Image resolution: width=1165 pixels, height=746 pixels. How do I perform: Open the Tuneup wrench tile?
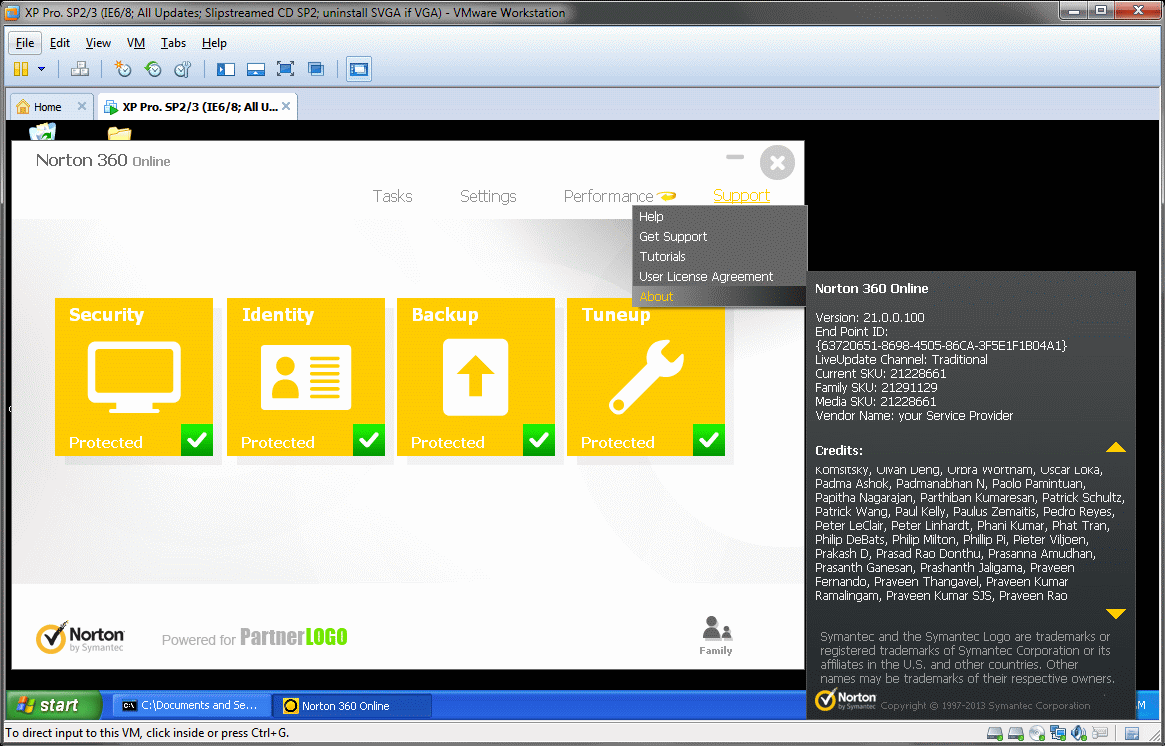point(645,376)
